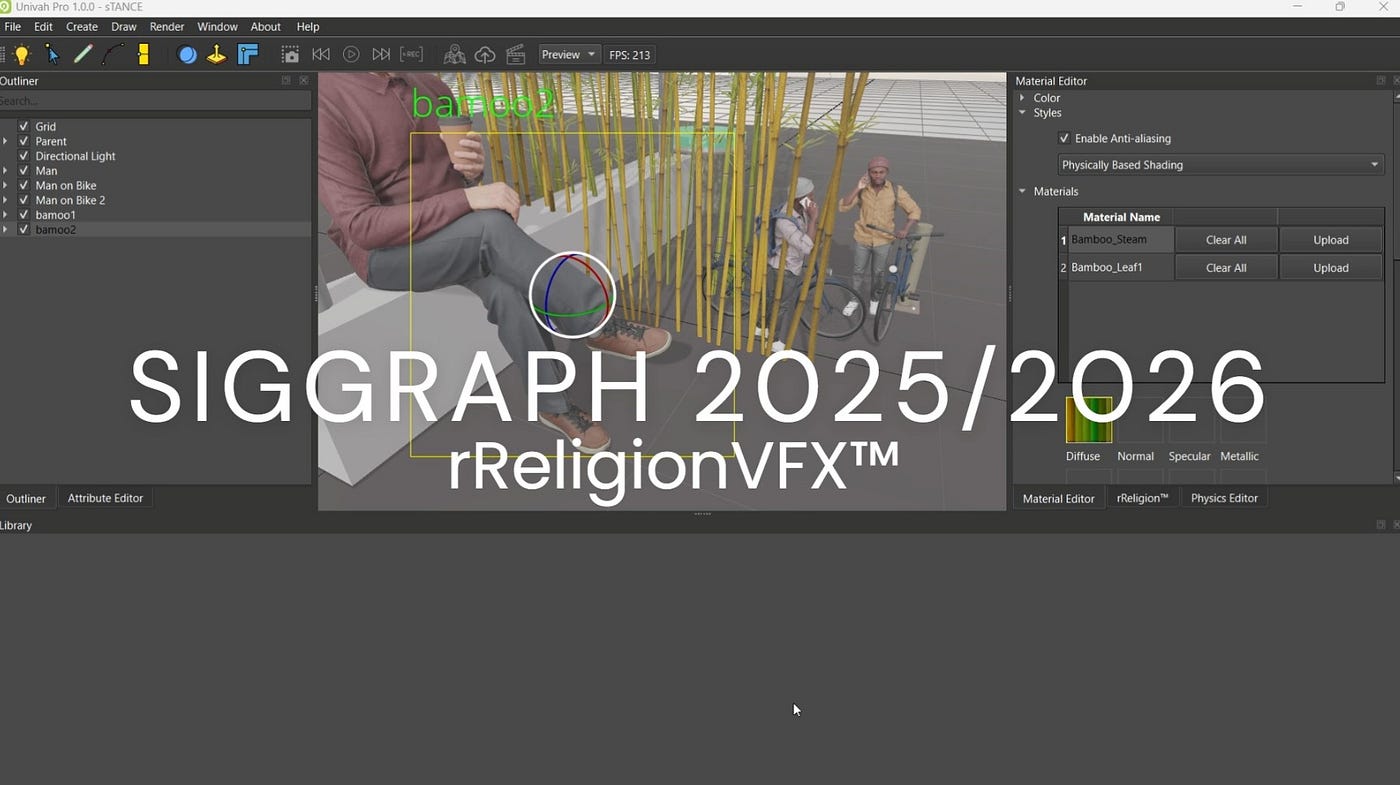Screen dimensions: 1400x785
Task: Click the person-on-map toolbar icon
Action: point(455,55)
